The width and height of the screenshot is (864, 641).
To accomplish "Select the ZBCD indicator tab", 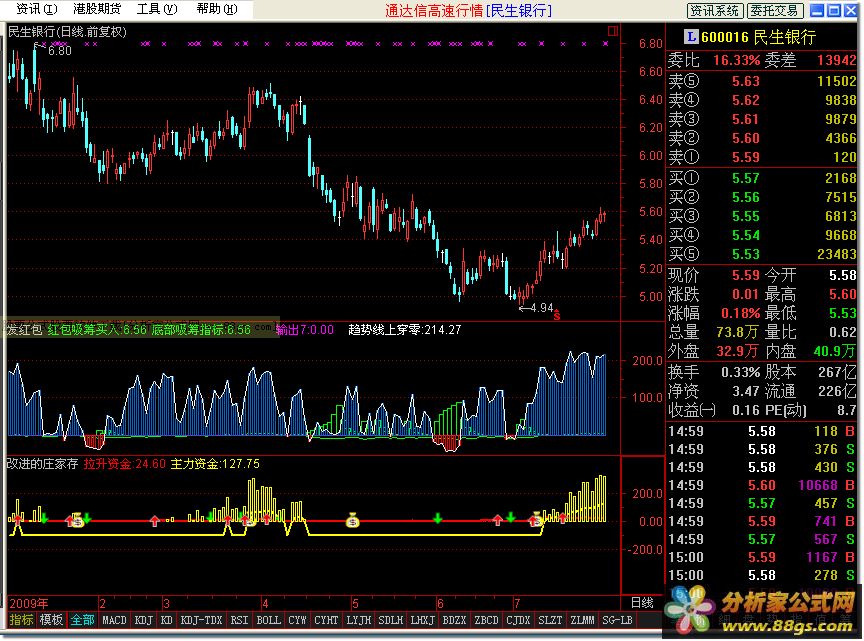I will (487, 620).
